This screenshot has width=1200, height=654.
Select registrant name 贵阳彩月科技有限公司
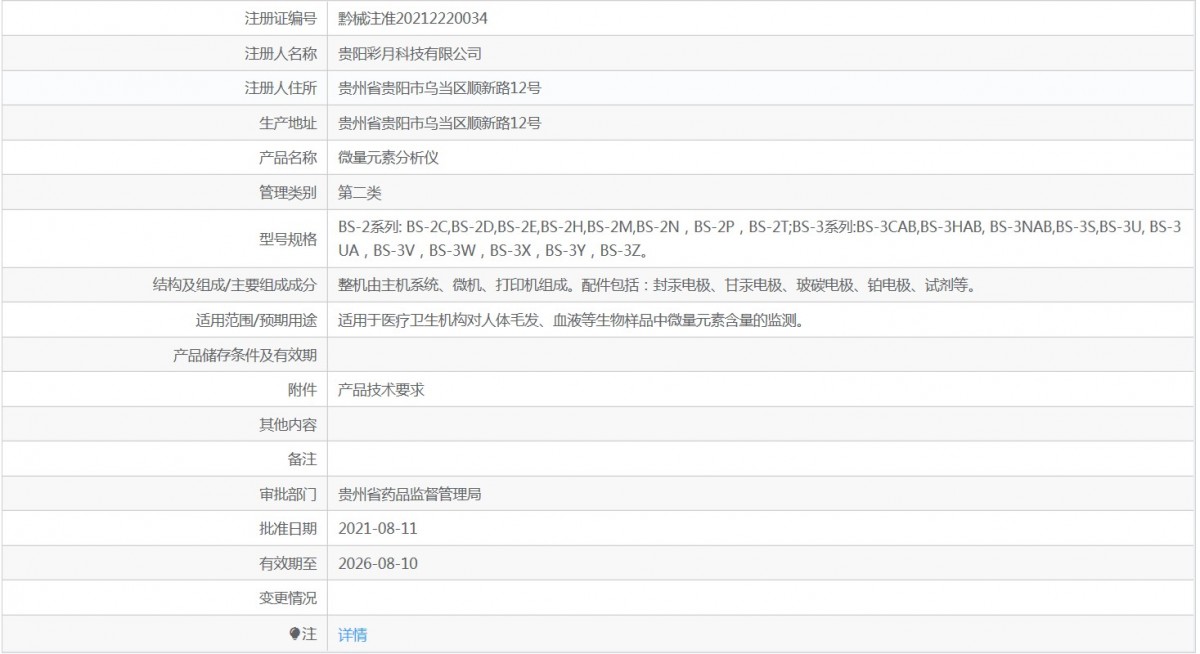pos(410,53)
